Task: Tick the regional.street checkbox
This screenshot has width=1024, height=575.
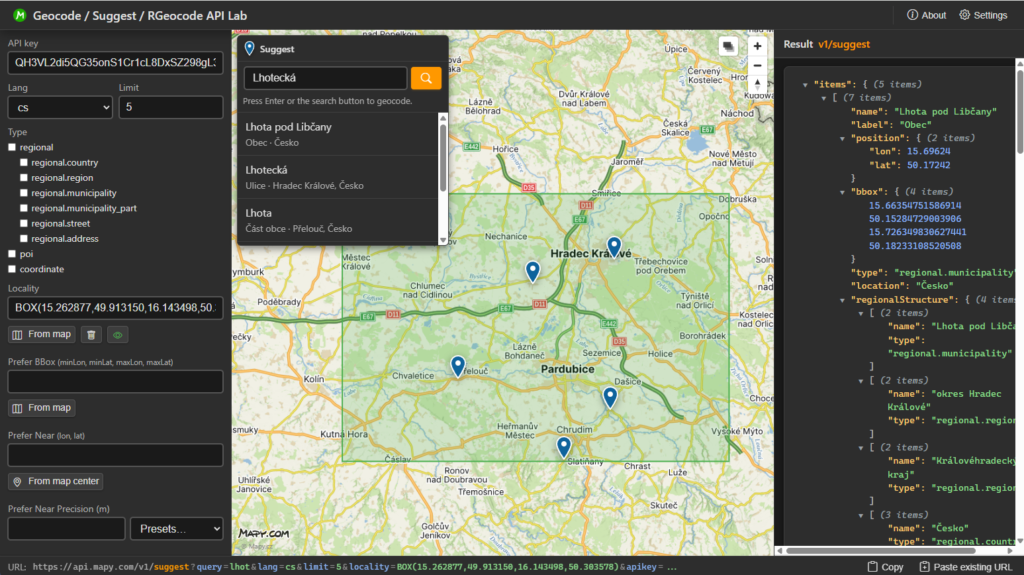Action: pyautogui.click(x=25, y=224)
